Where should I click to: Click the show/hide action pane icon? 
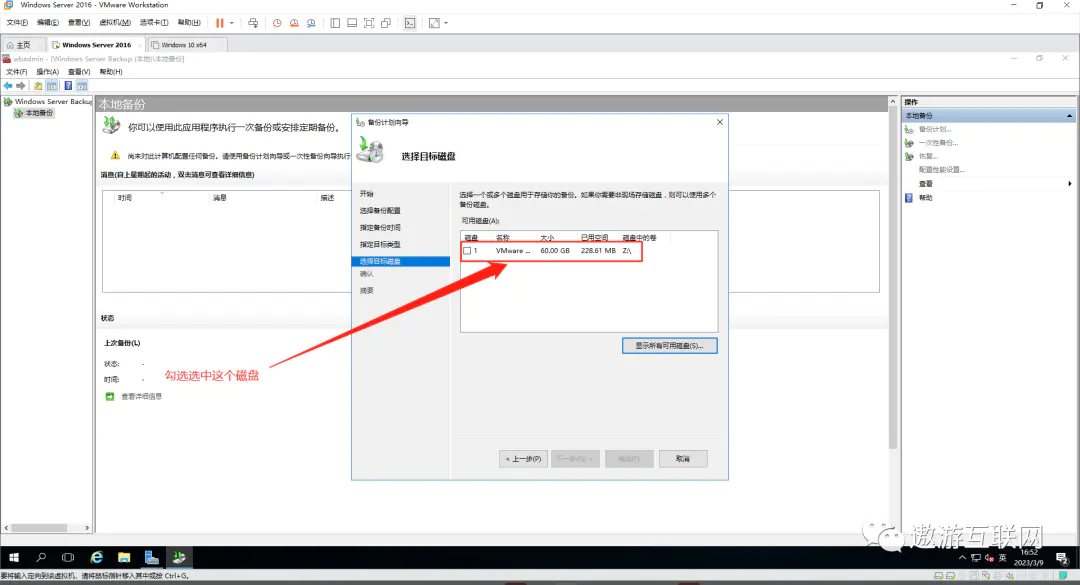click(x=82, y=86)
